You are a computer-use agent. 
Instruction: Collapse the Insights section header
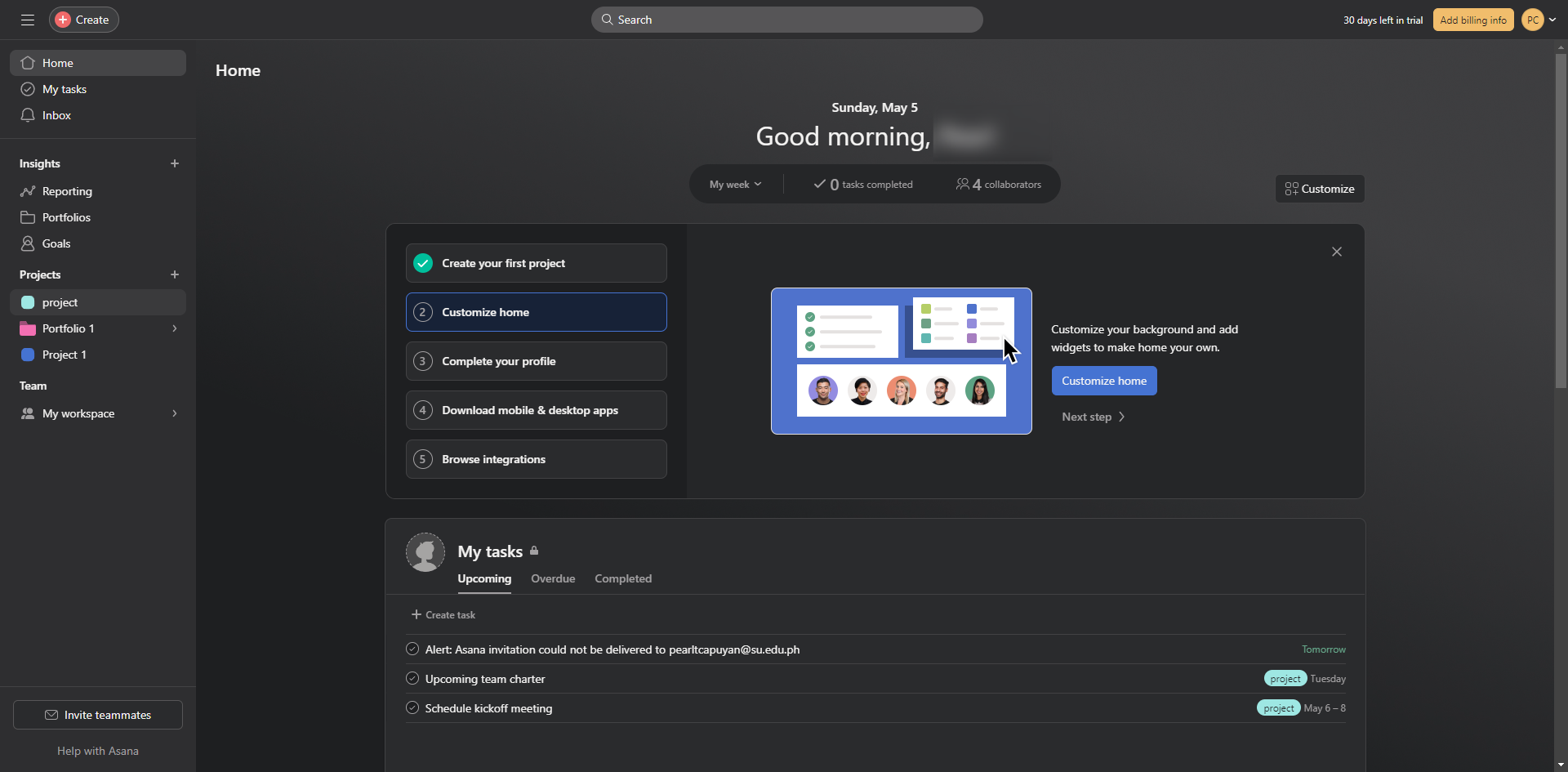(x=40, y=163)
